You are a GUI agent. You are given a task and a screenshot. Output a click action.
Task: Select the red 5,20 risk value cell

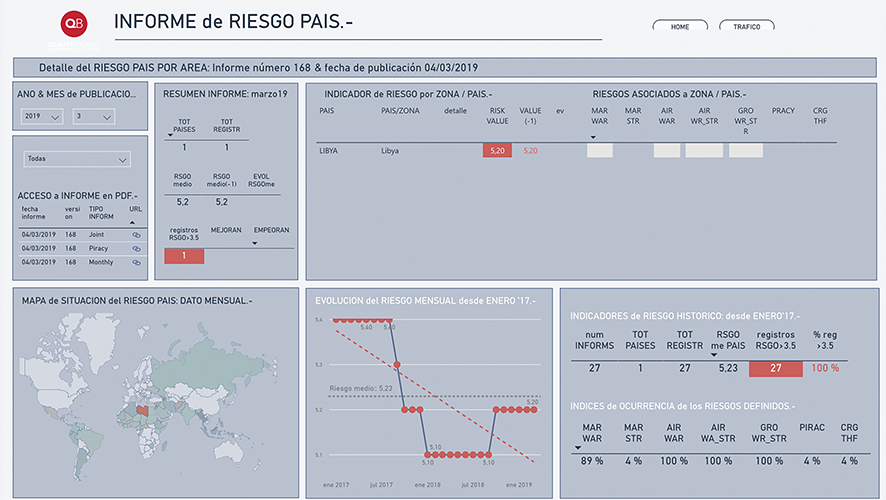497,151
